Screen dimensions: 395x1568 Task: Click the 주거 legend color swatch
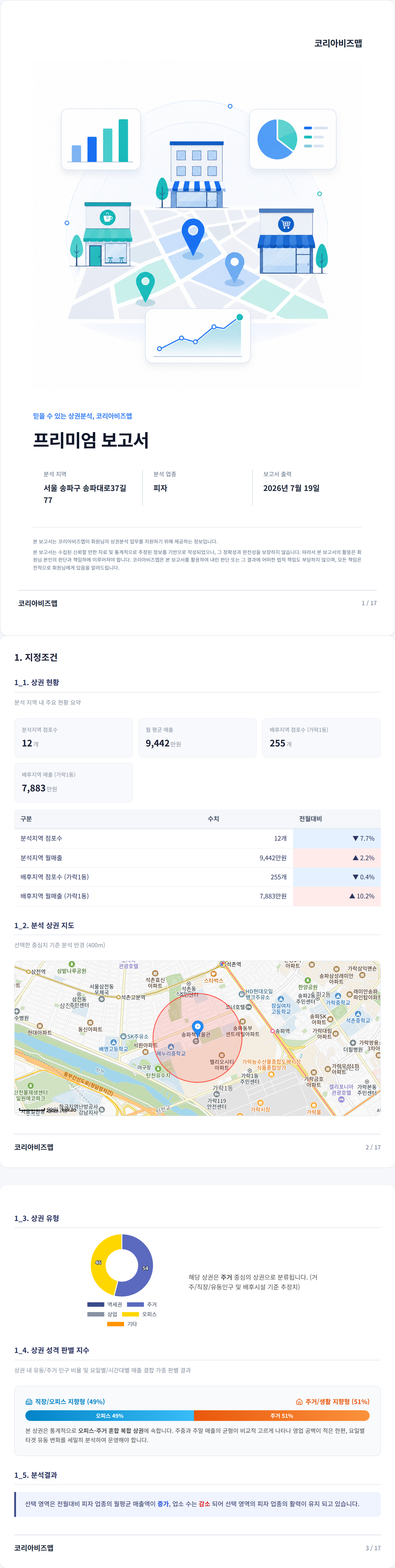coord(135,1305)
